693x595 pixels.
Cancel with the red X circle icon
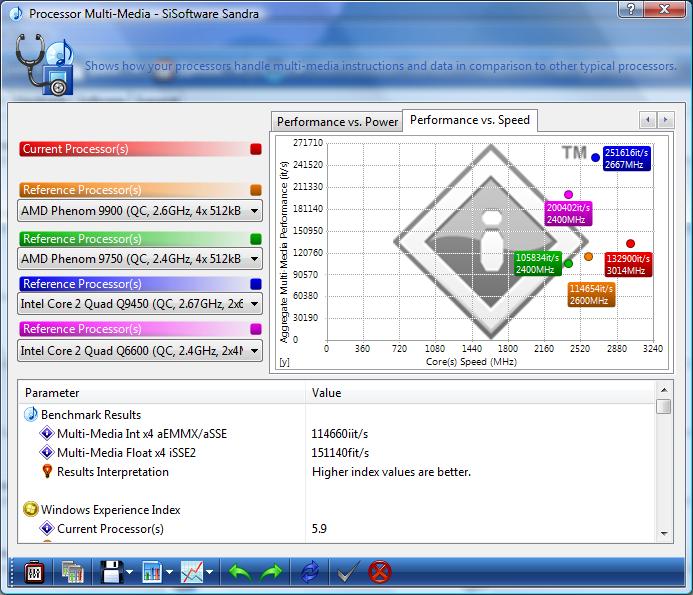pyautogui.click(x=380, y=572)
